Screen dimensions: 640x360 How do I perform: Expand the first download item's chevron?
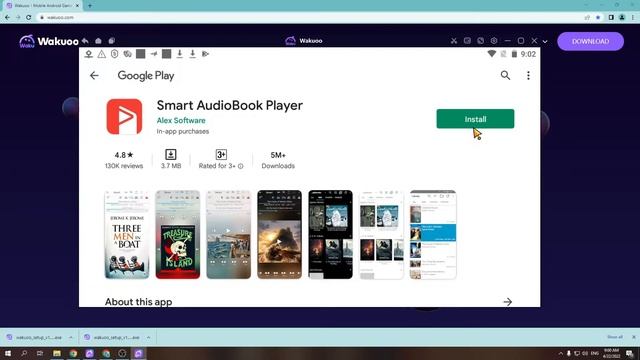pyautogui.click(x=70, y=338)
